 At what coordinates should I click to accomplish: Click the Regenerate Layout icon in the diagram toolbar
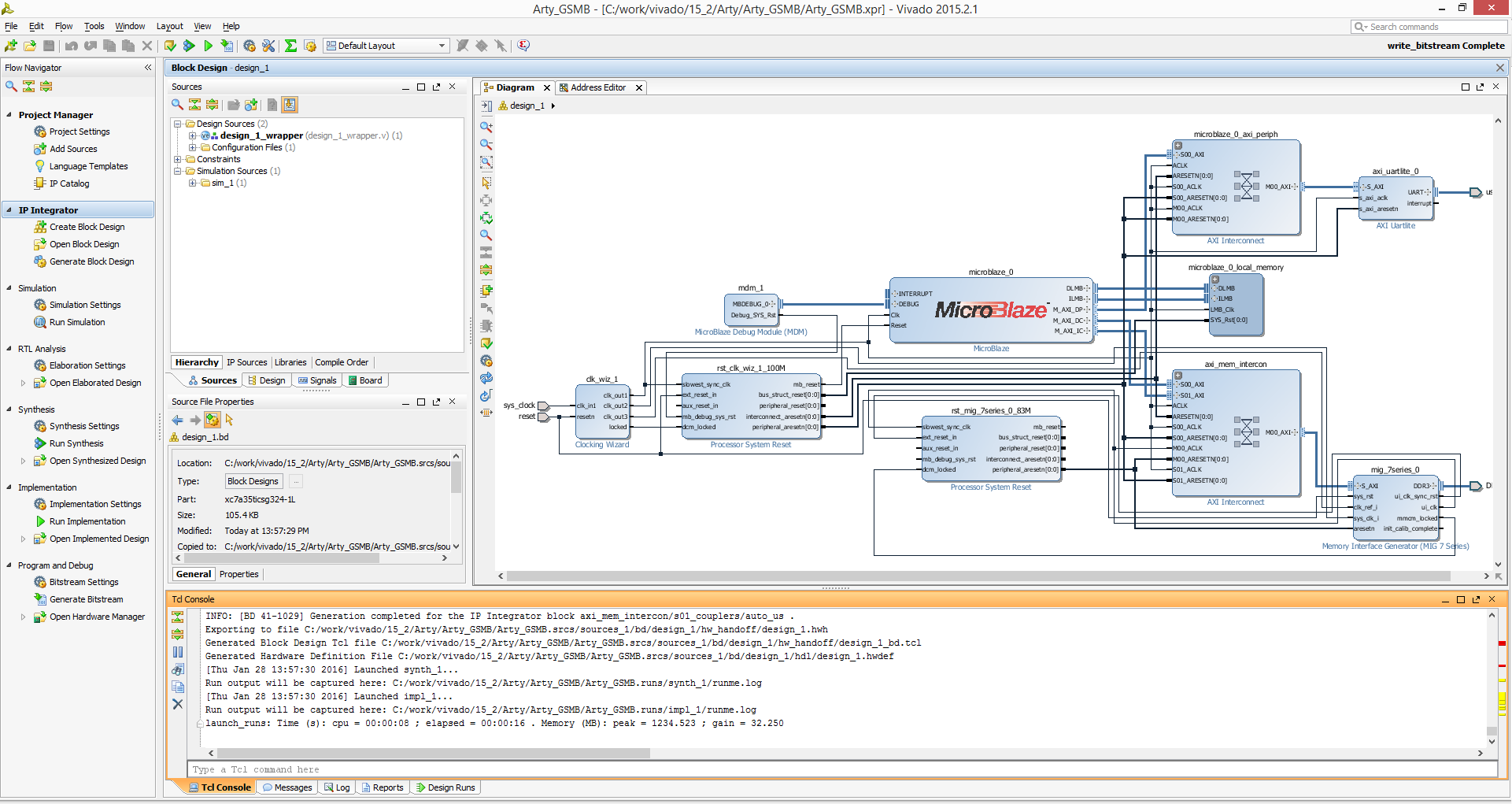coord(486,379)
